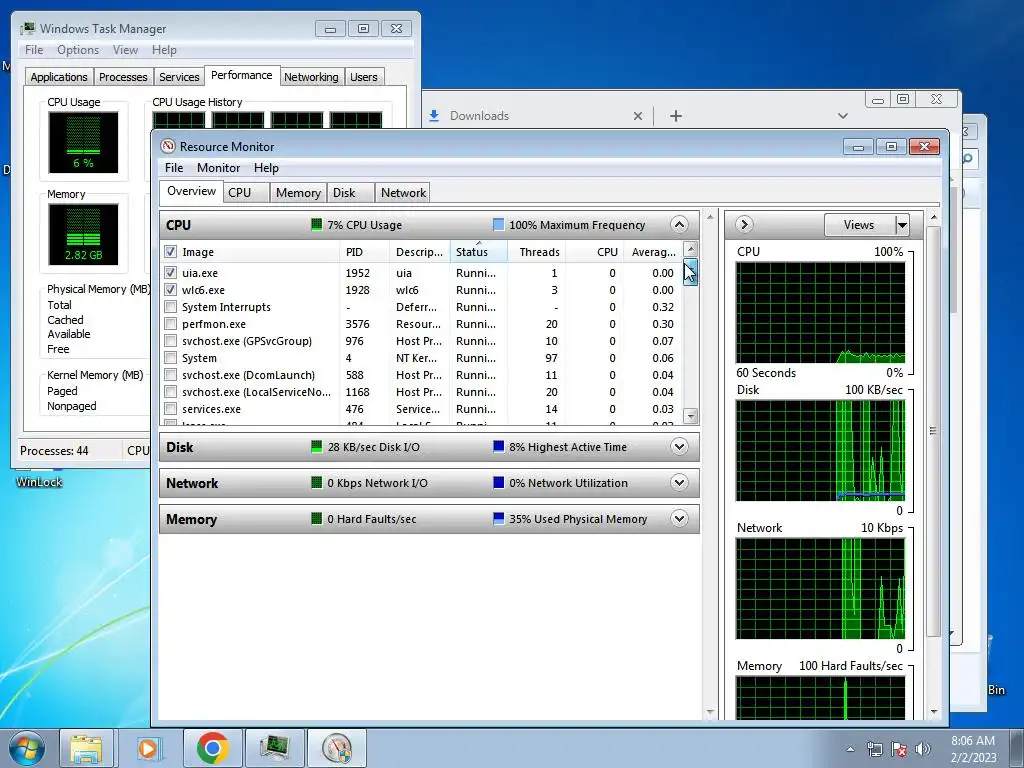Screen dimensions: 1024x768
Task: Click the Resource Monitor title bar icon
Action: (168, 146)
